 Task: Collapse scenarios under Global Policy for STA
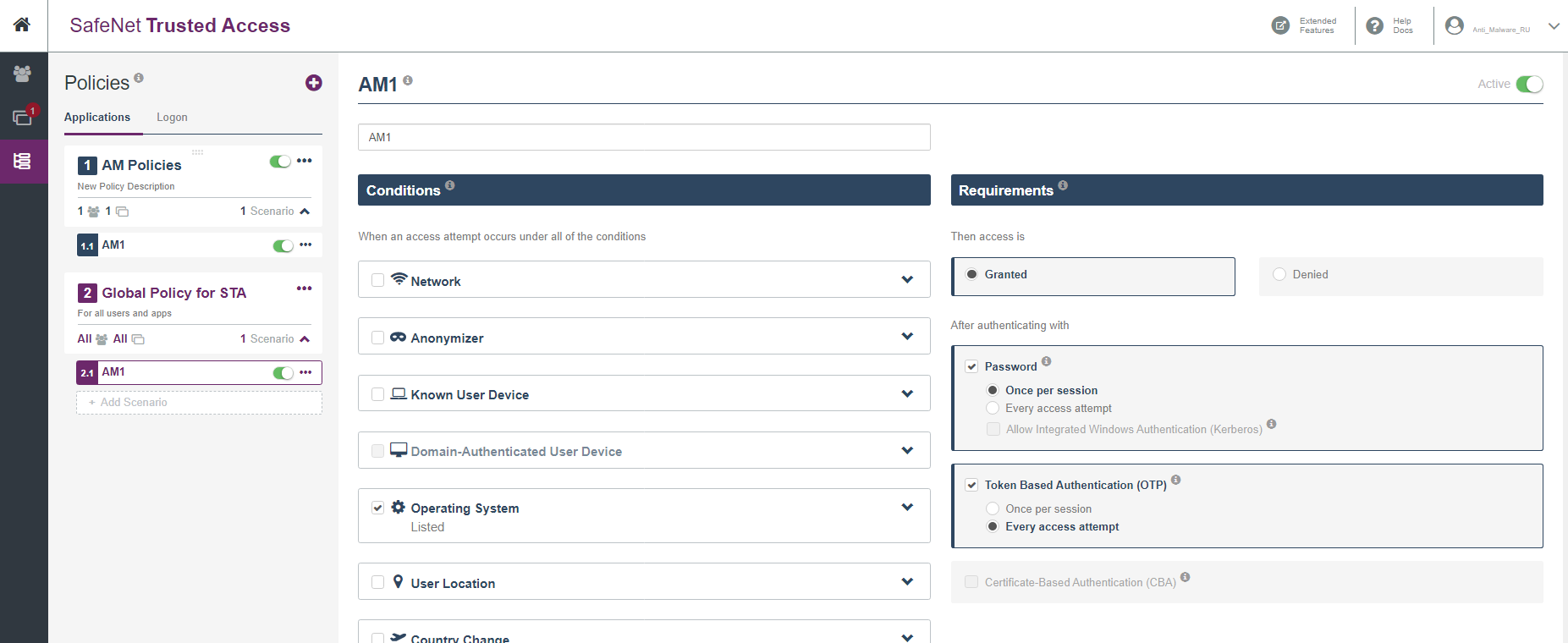point(305,339)
